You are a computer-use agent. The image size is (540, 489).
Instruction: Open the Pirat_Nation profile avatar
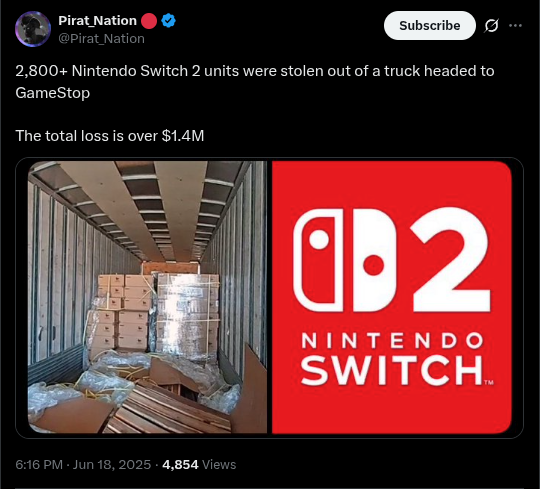(33, 29)
